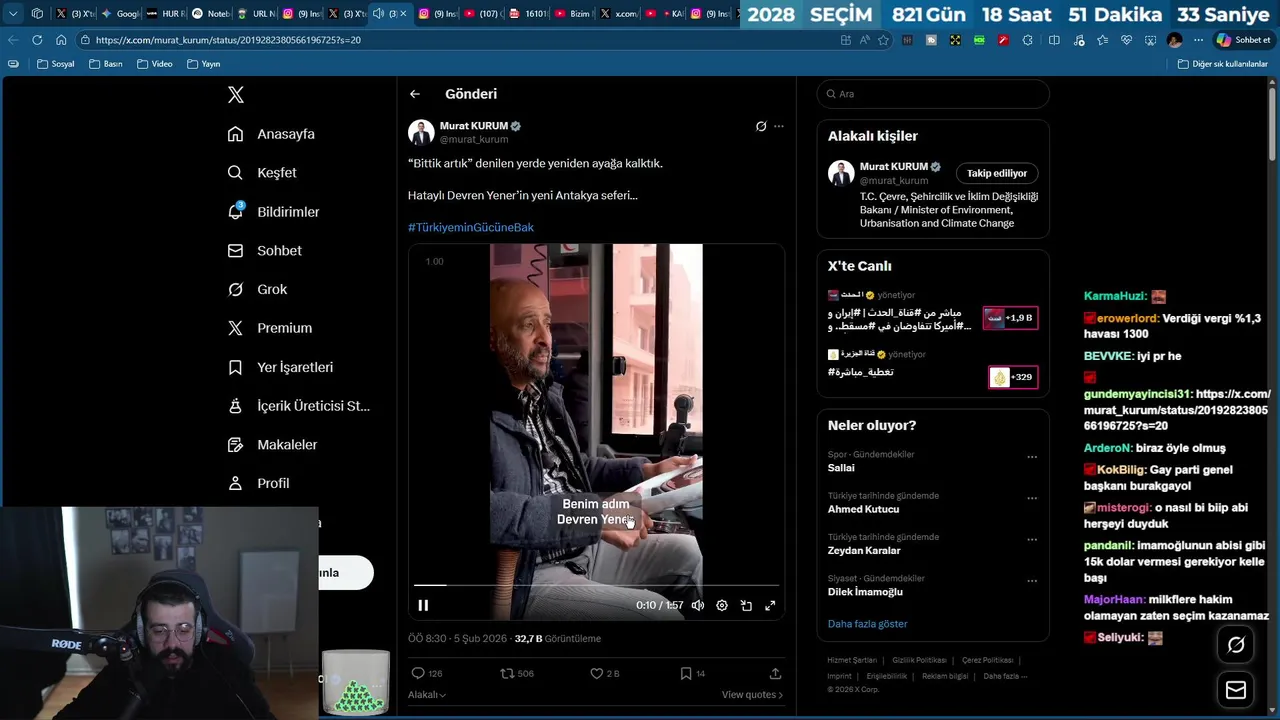Open browser settings and more menu
Screen dimensions: 1280x720
(x=1198, y=40)
